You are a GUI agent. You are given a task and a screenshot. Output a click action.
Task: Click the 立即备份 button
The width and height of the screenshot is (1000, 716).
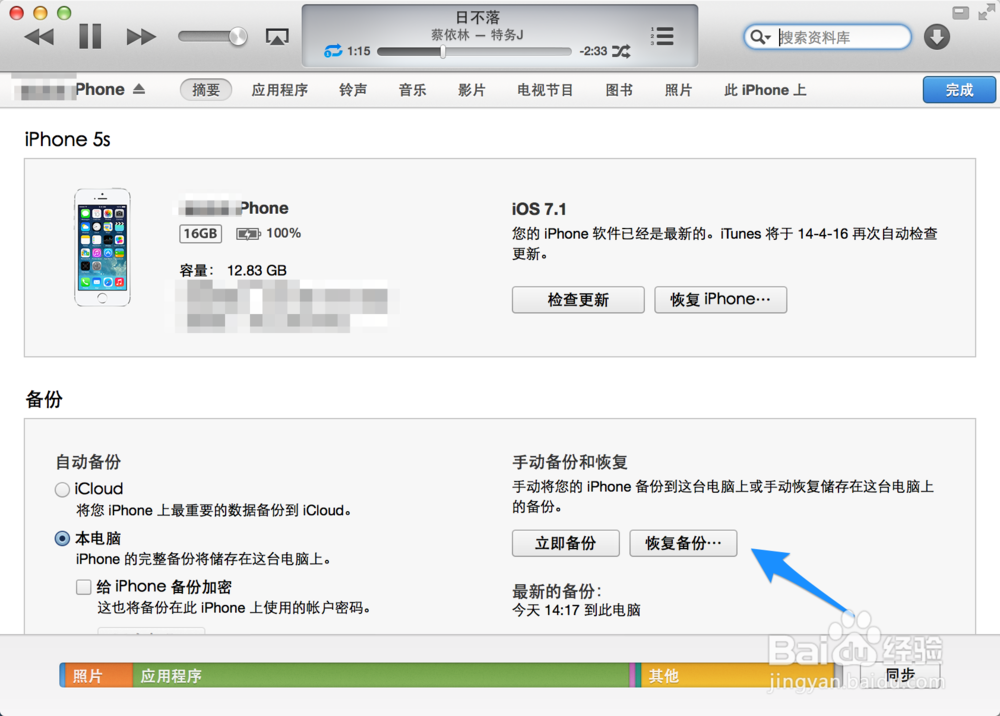(x=566, y=543)
